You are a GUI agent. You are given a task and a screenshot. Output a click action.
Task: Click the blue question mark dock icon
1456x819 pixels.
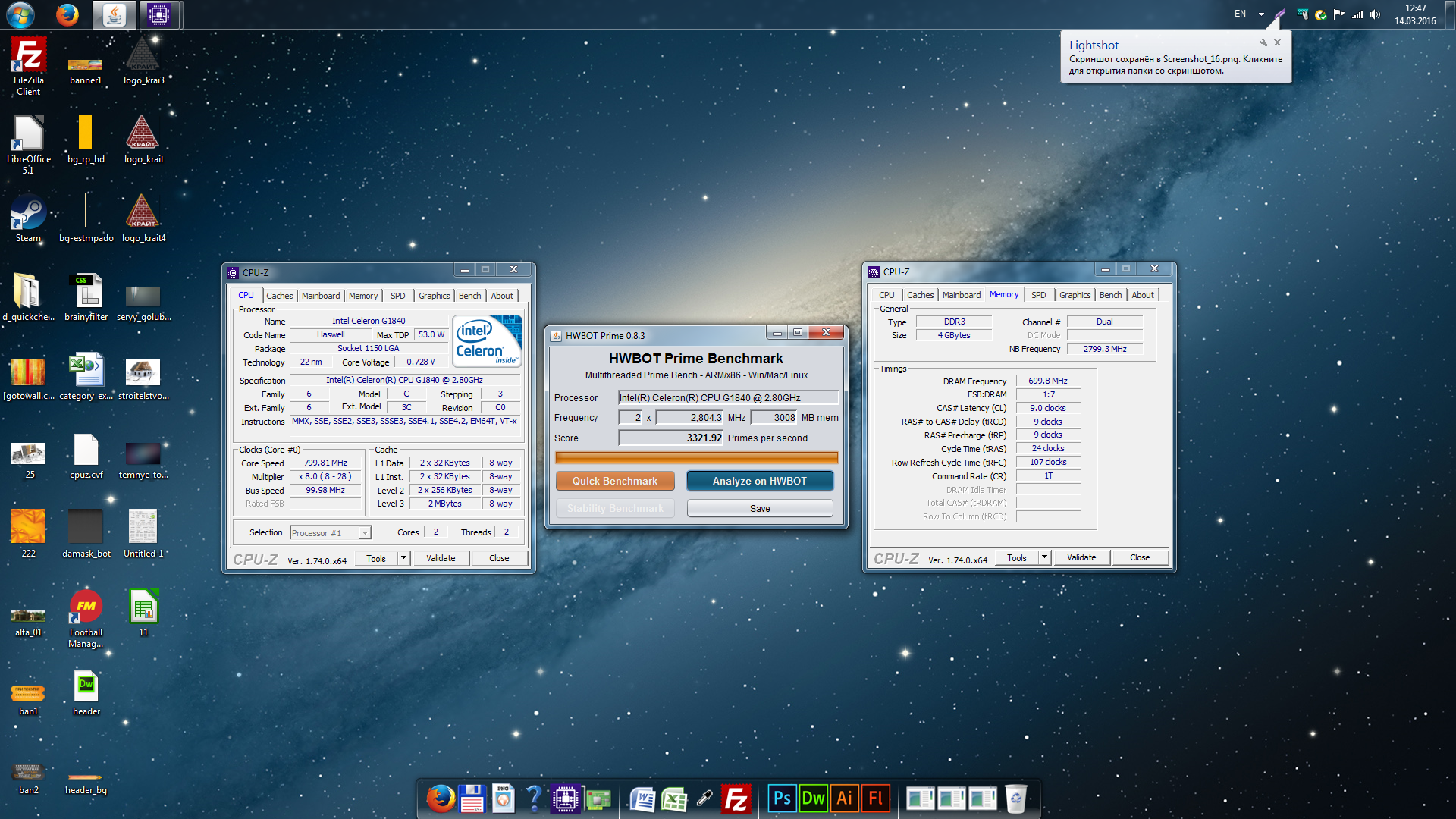point(534,799)
